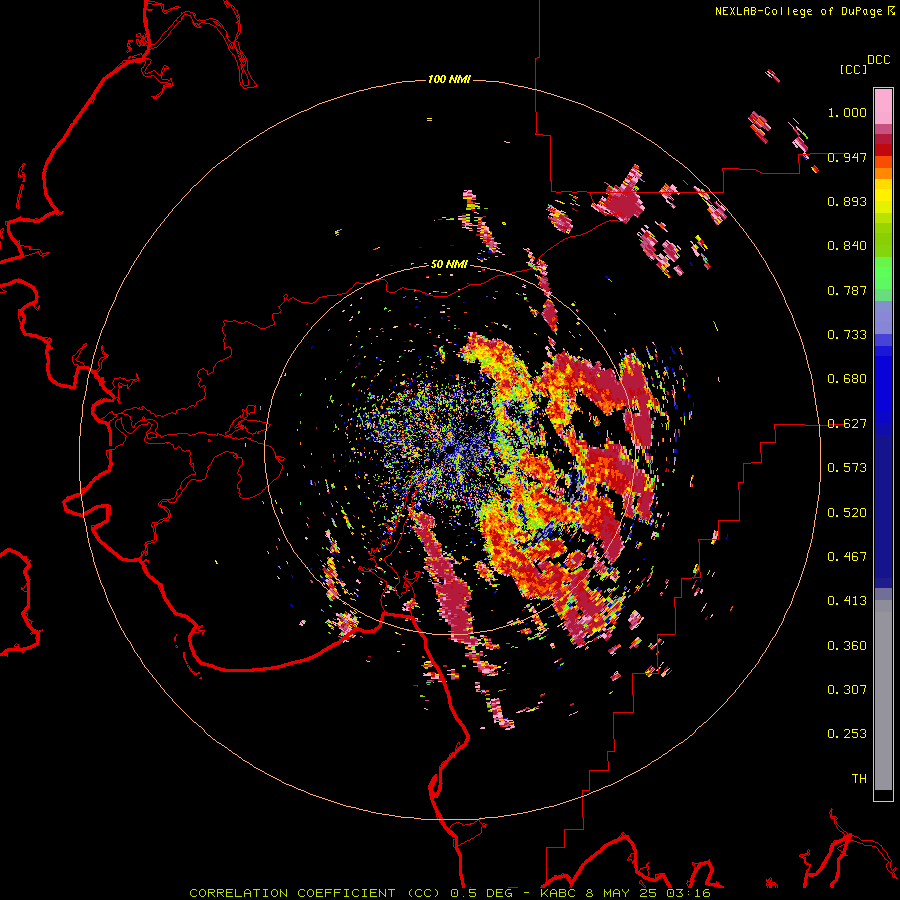Click the DCC product label above color bar

point(878,60)
